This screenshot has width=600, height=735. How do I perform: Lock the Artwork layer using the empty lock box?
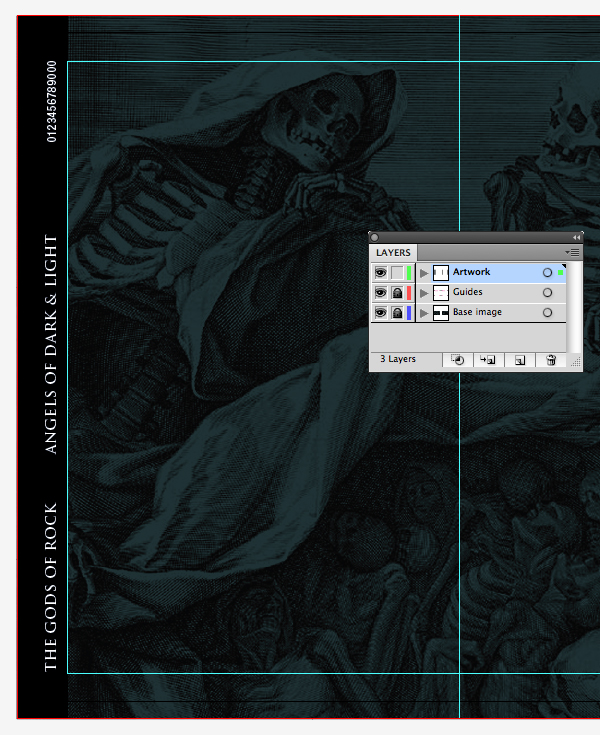pyautogui.click(x=397, y=273)
